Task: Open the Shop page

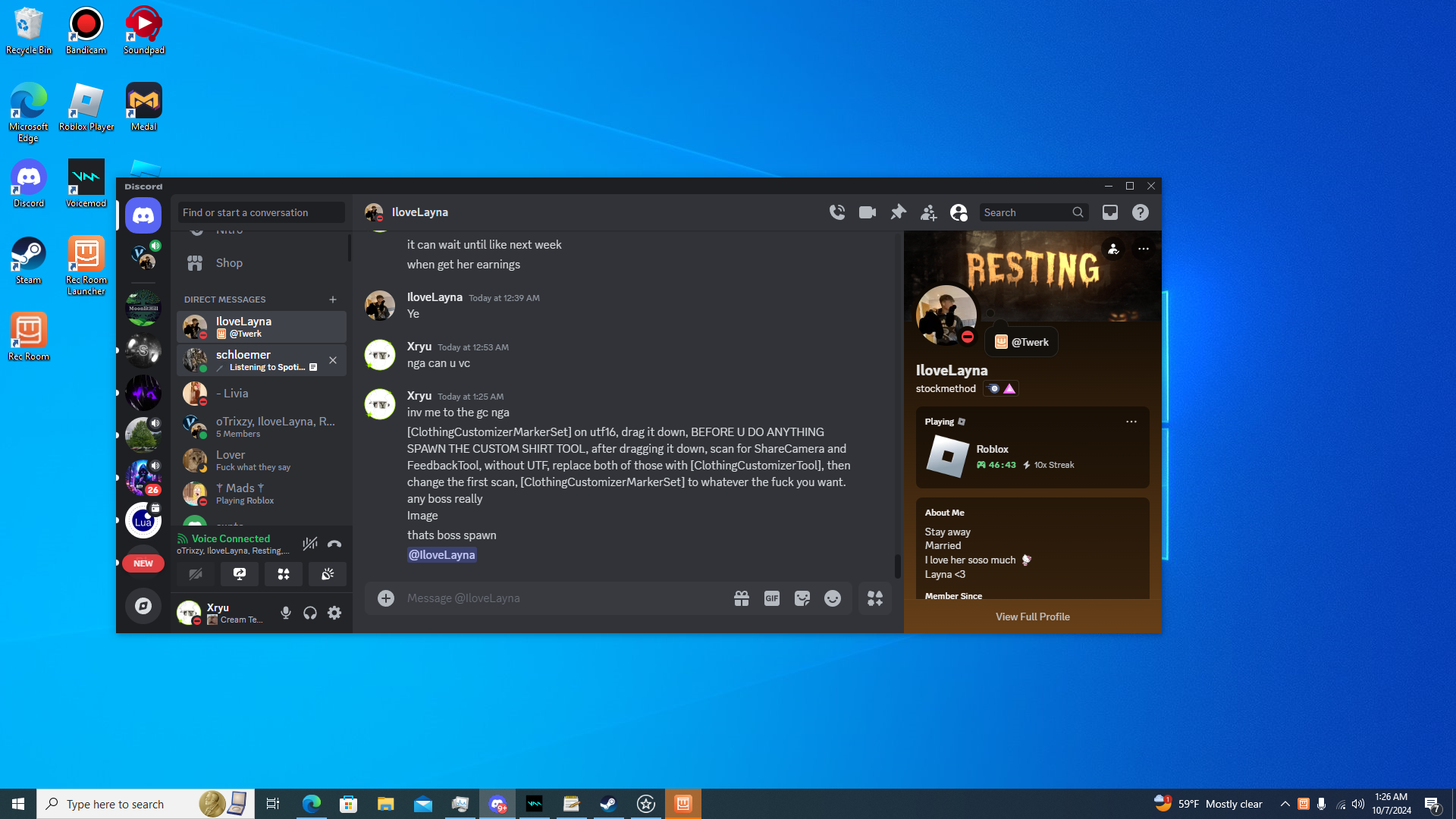Action: pyautogui.click(x=229, y=263)
